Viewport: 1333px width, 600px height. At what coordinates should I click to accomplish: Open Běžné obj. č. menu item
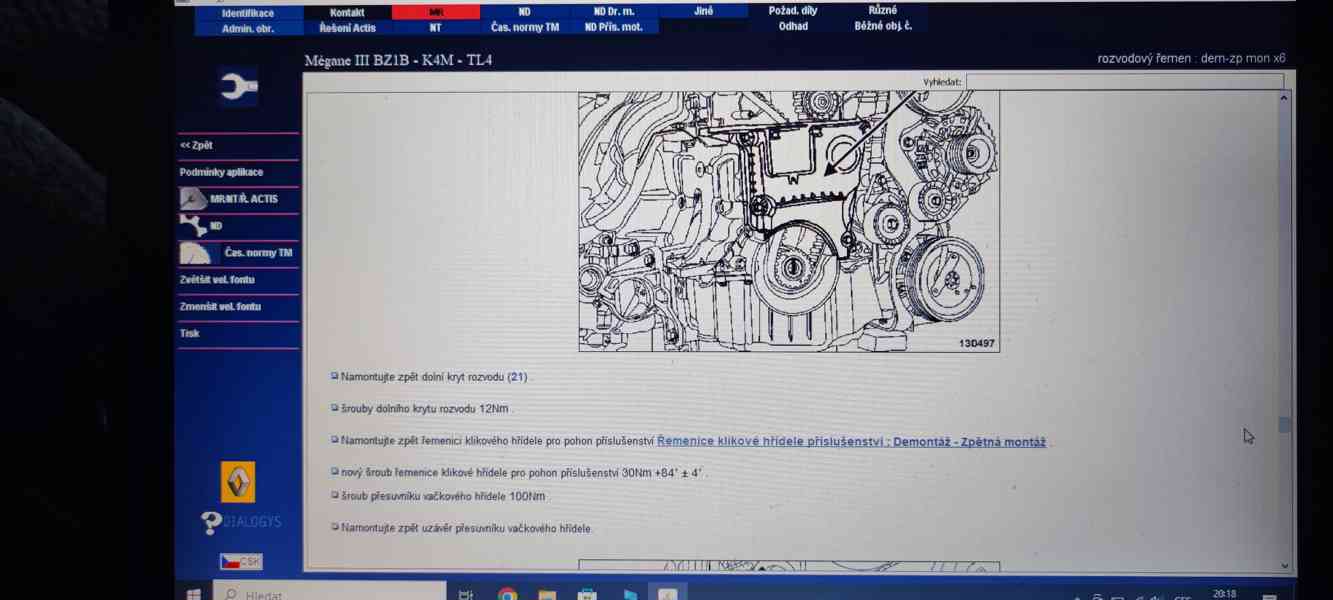[883, 26]
